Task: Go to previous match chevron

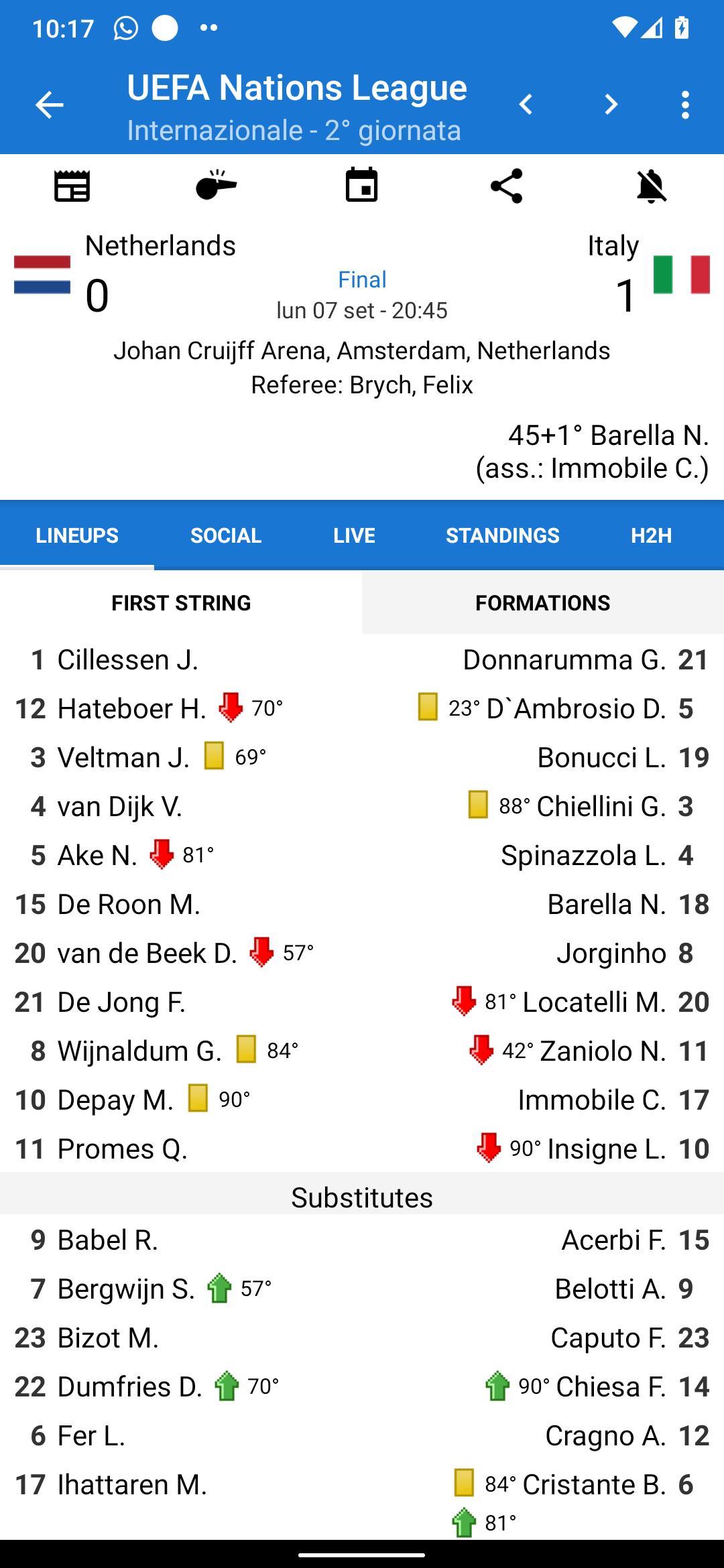Action: click(526, 105)
